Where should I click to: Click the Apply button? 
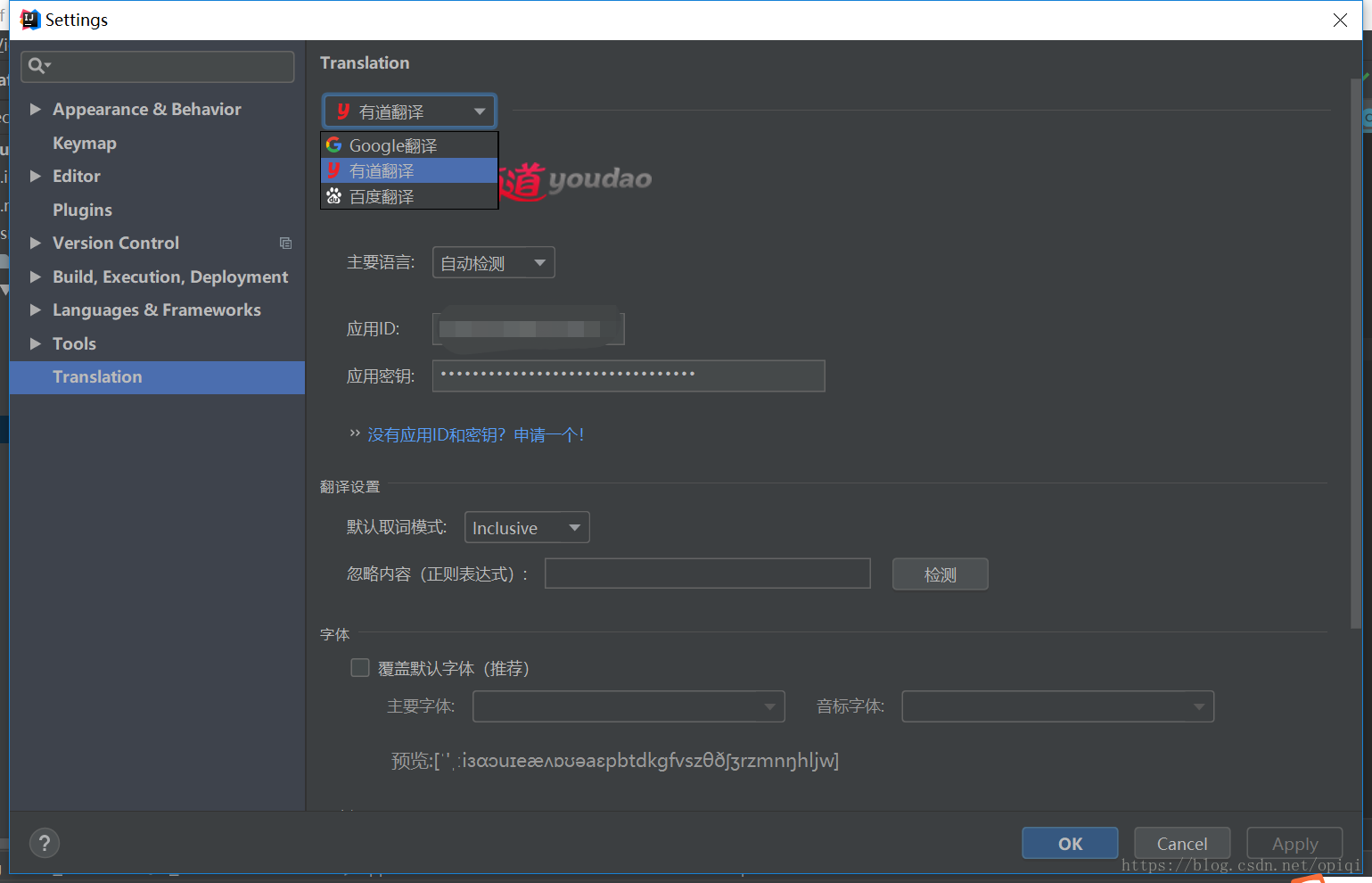point(1294,843)
